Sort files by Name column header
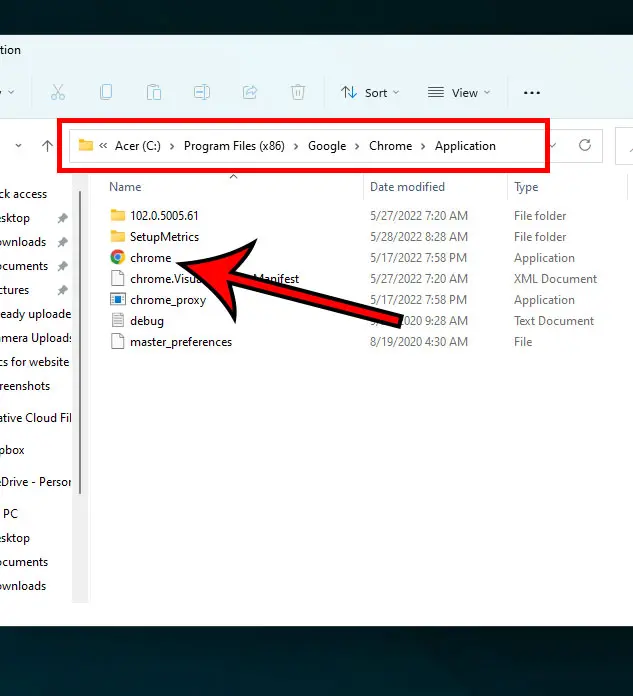633x696 pixels. click(125, 187)
